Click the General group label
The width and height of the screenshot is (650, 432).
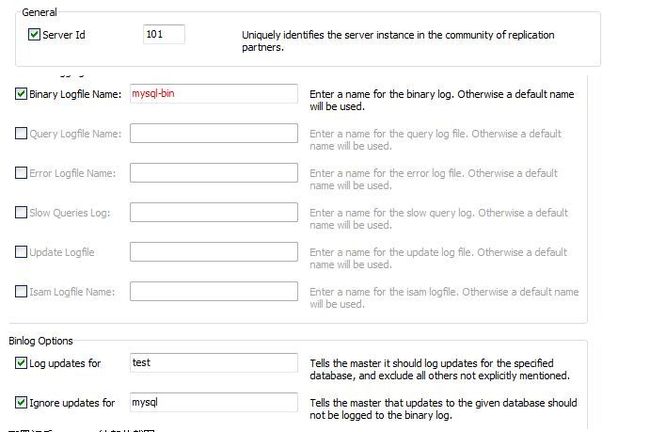pos(39,12)
